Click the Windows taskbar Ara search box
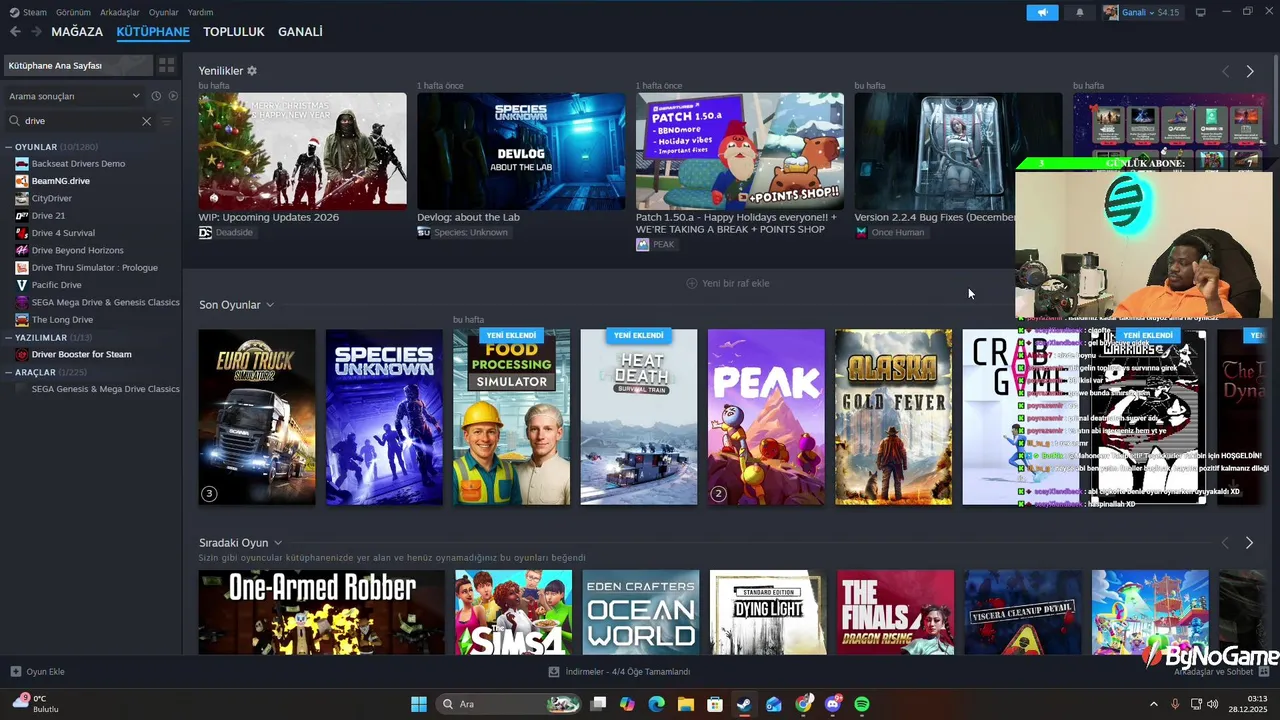The height and width of the screenshot is (720, 1280). coord(510,704)
